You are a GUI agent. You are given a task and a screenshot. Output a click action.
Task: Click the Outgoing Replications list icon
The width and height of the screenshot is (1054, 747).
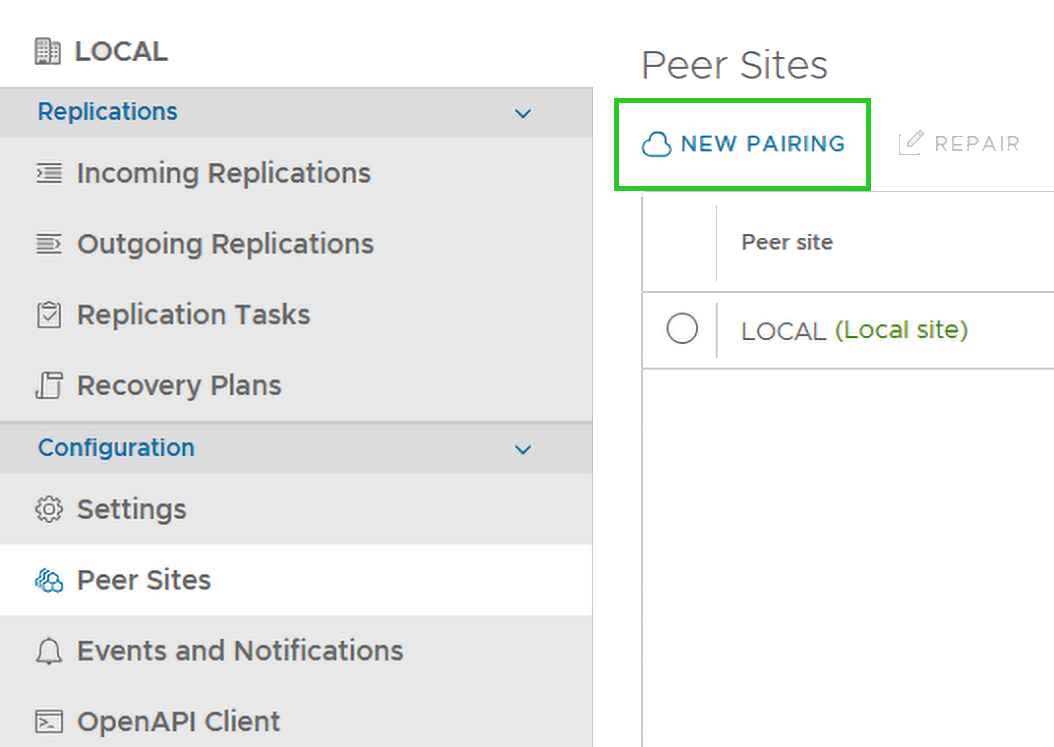(x=48, y=244)
